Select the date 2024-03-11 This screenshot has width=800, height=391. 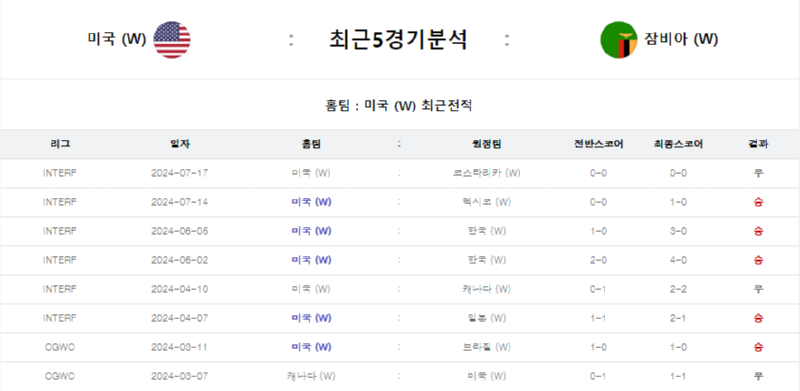[x=180, y=348]
